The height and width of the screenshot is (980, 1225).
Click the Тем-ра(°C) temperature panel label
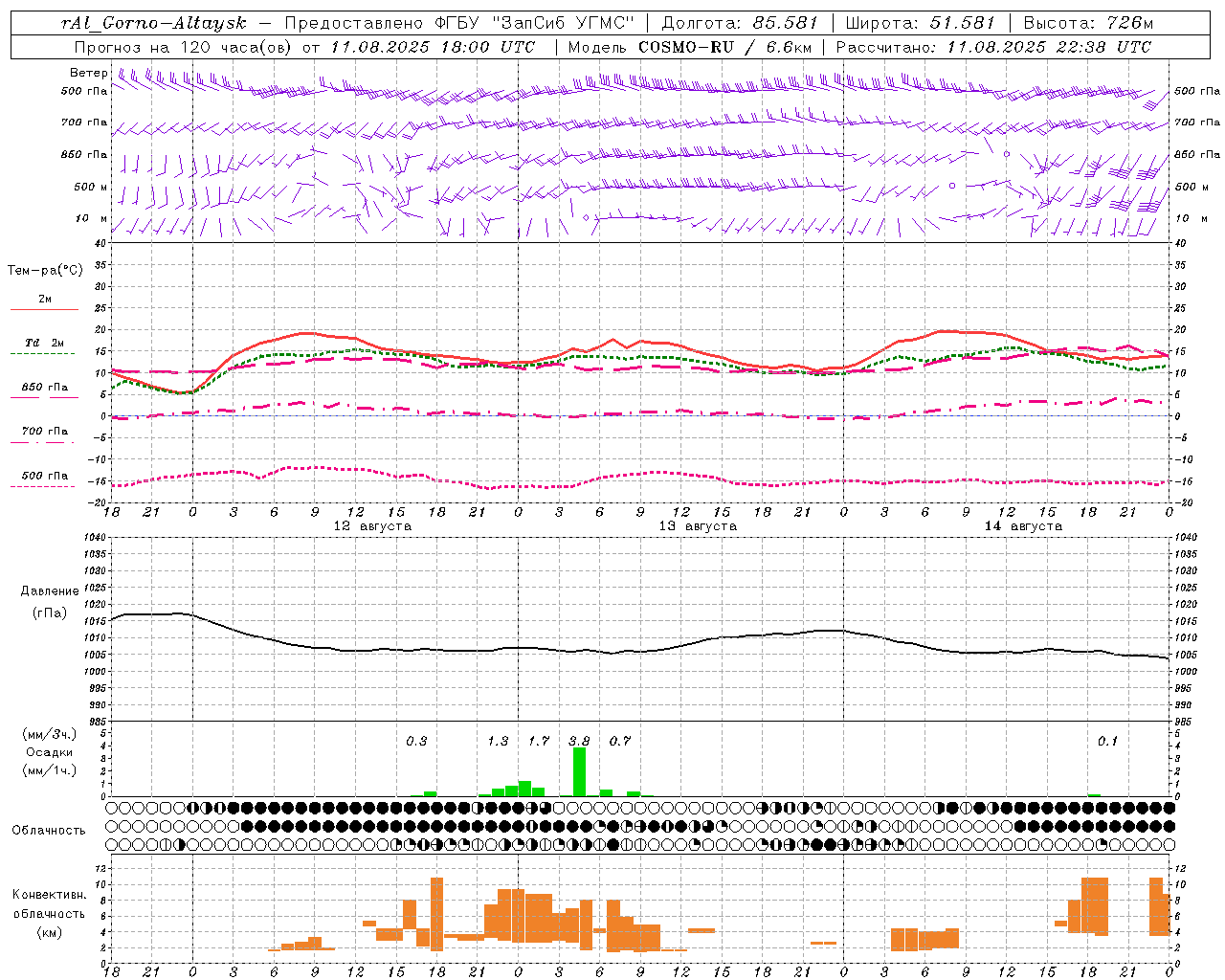pos(45,271)
